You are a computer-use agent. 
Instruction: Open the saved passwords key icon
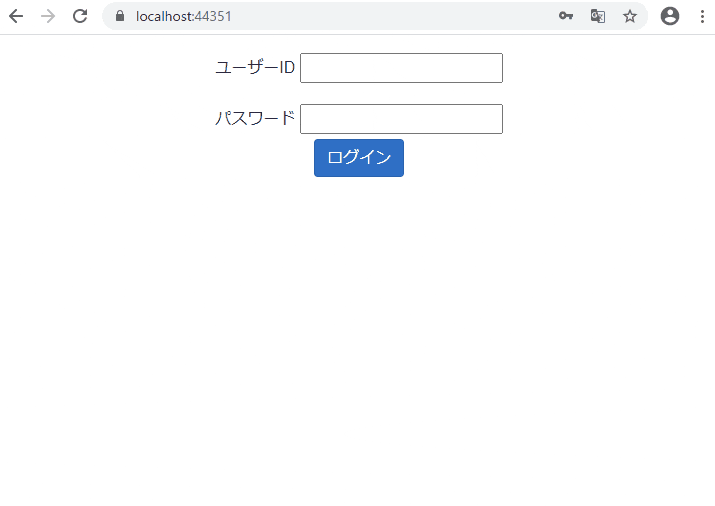click(566, 16)
